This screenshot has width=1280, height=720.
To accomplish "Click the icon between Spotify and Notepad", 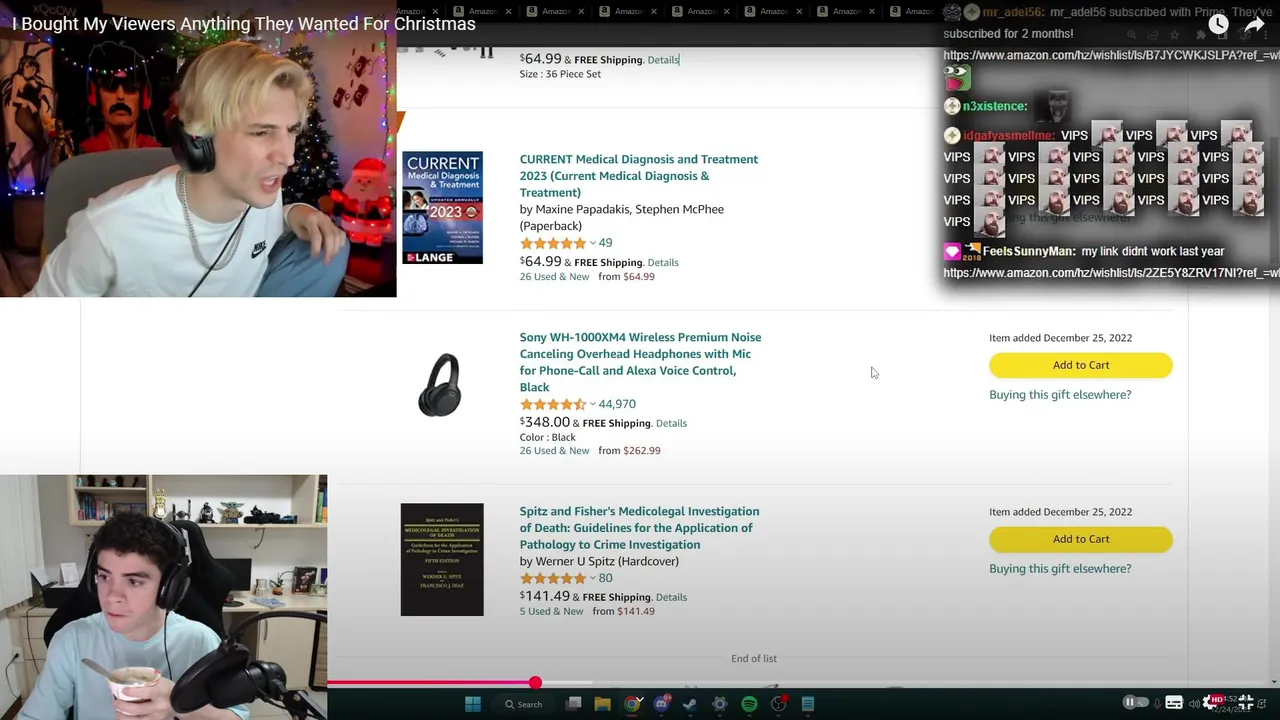I will (x=779, y=704).
